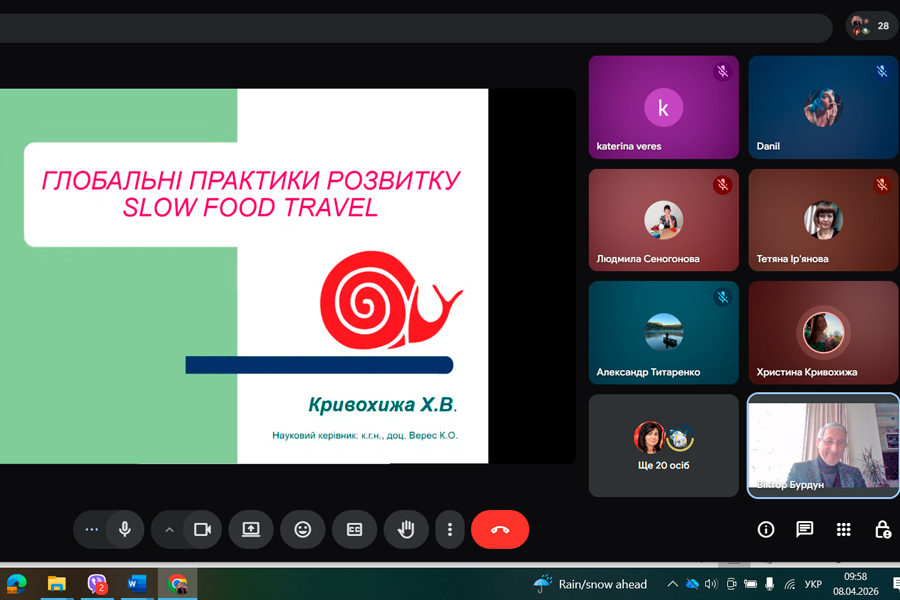The height and width of the screenshot is (600, 900).
Task: Show the 28 participants list
Action: point(871,26)
